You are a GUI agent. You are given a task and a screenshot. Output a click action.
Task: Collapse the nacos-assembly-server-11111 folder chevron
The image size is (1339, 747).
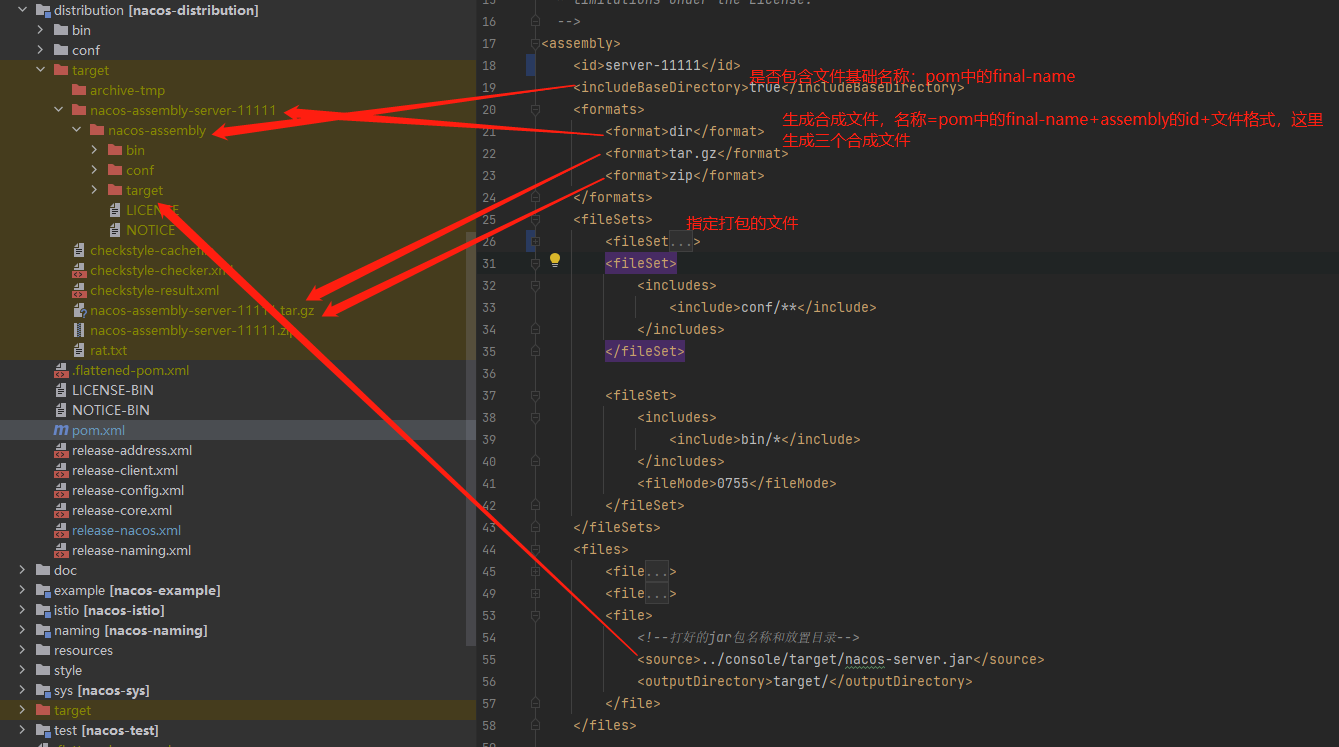pos(58,110)
